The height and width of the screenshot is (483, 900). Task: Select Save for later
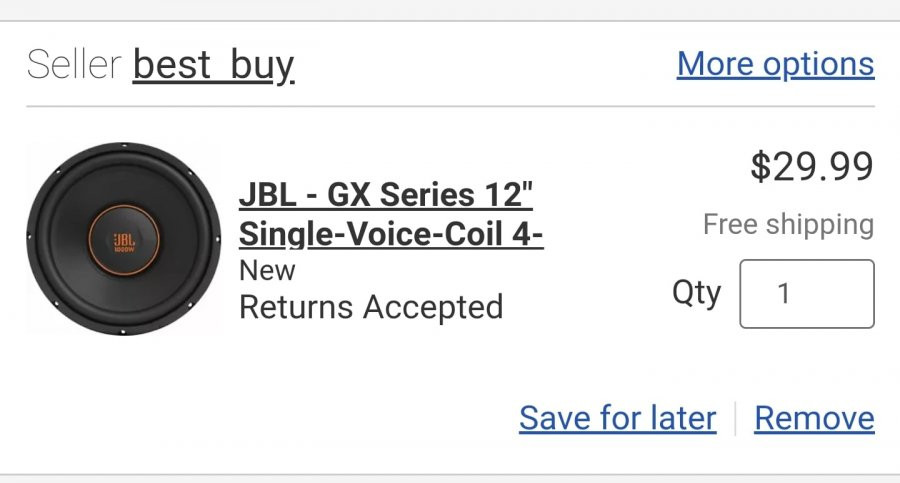click(618, 418)
